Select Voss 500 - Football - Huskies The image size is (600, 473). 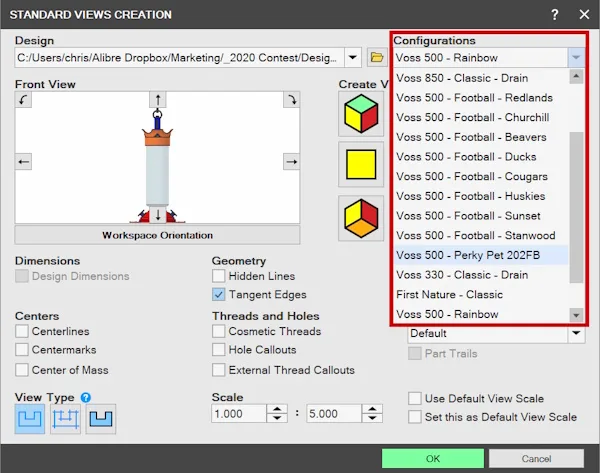pos(481,196)
